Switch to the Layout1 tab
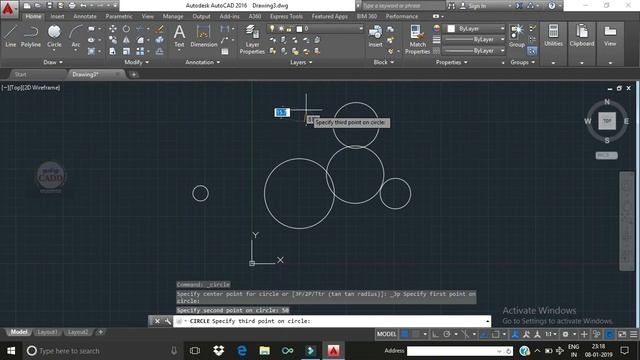Screen dimensions: 640x360 [47, 332]
